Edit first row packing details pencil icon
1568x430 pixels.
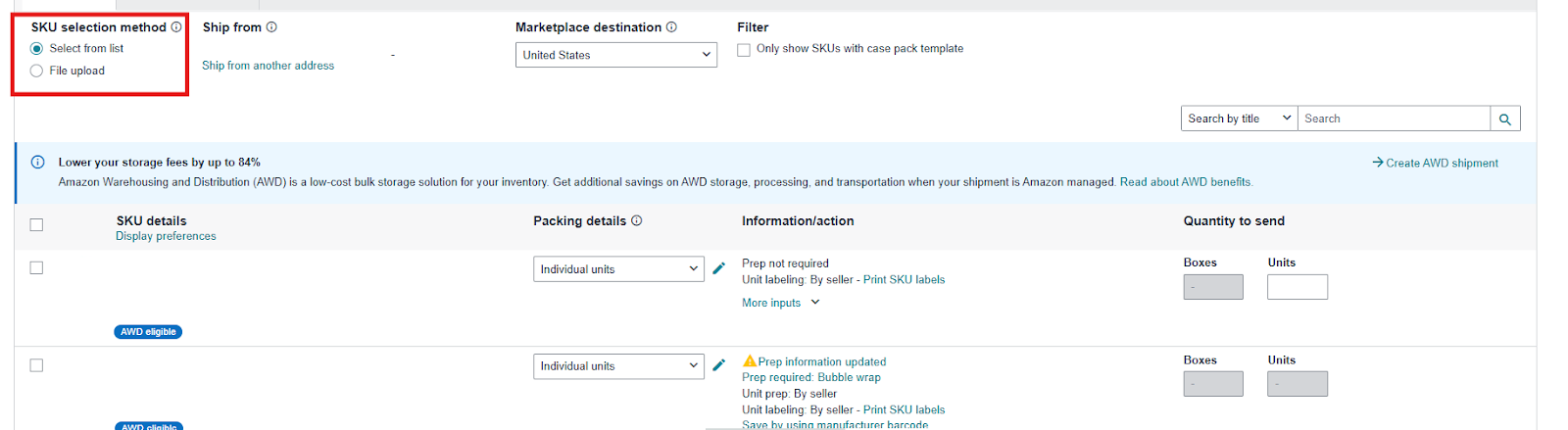pos(718,268)
